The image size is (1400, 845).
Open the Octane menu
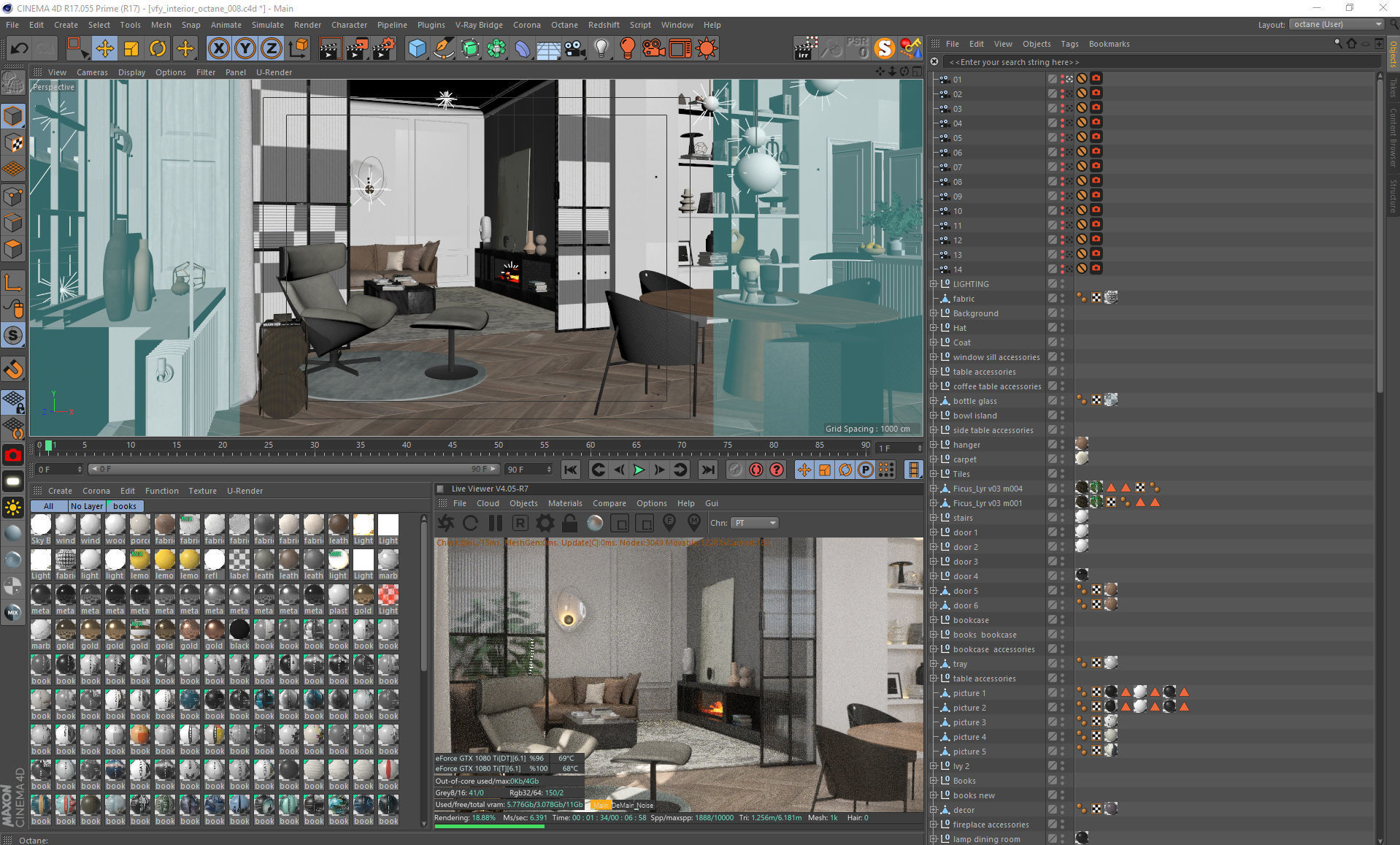point(564,25)
